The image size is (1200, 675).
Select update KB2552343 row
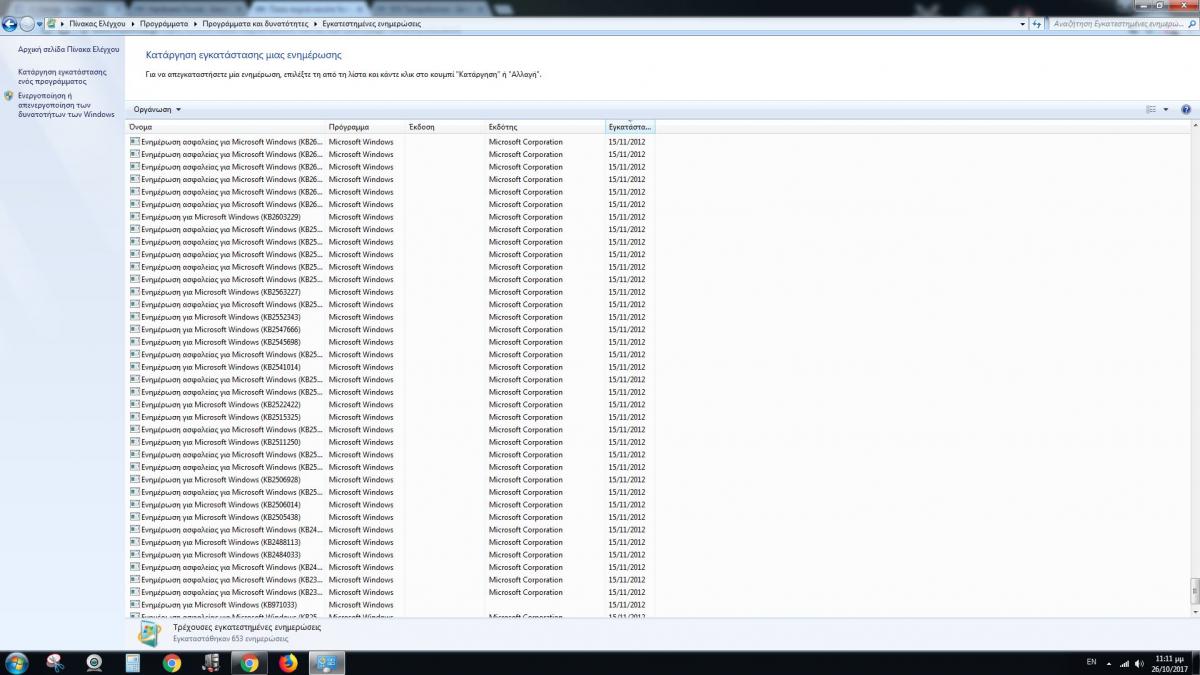point(391,317)
